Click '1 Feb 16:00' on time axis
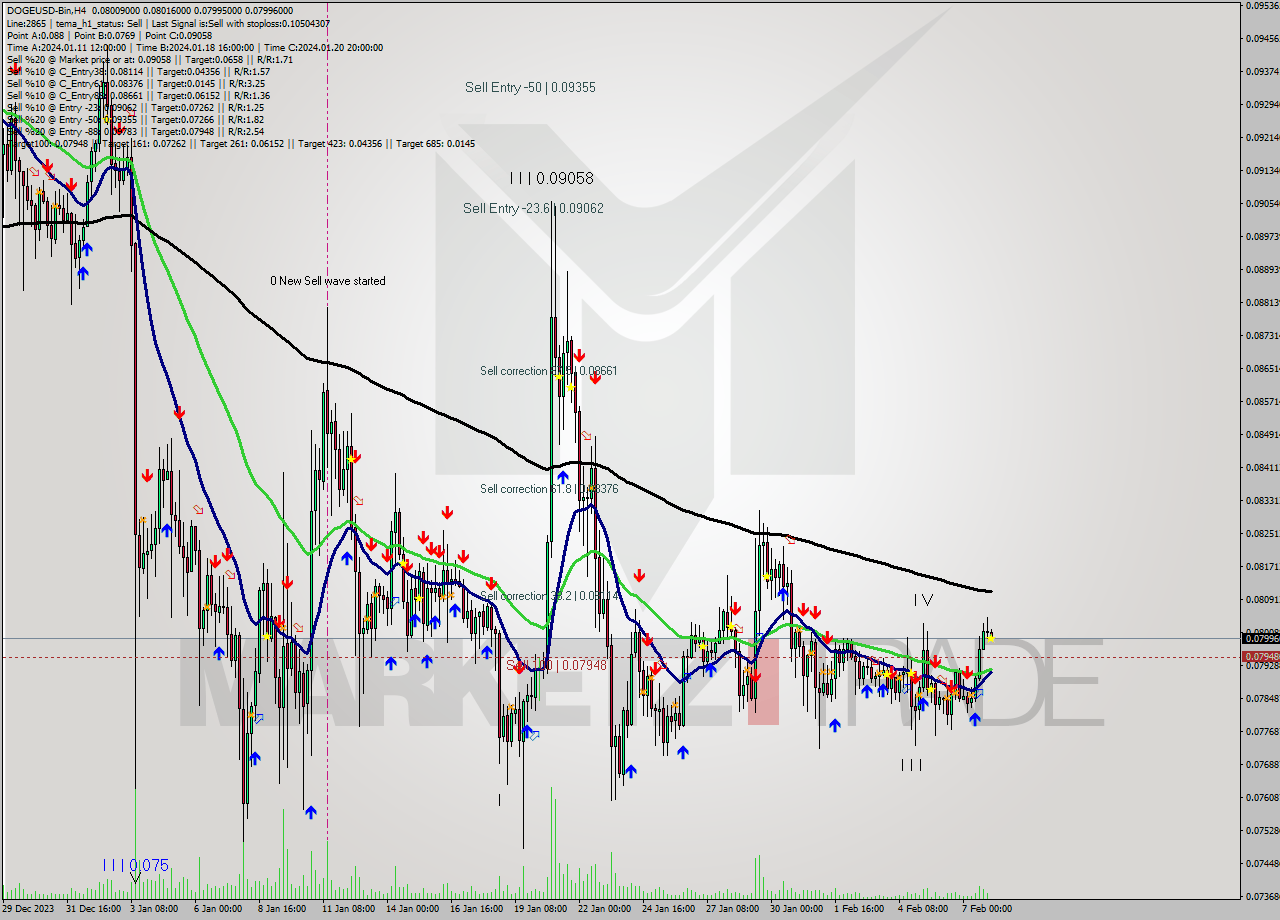Image resolution: width=1280 pixels, height=920 pixels. [860, 909]
